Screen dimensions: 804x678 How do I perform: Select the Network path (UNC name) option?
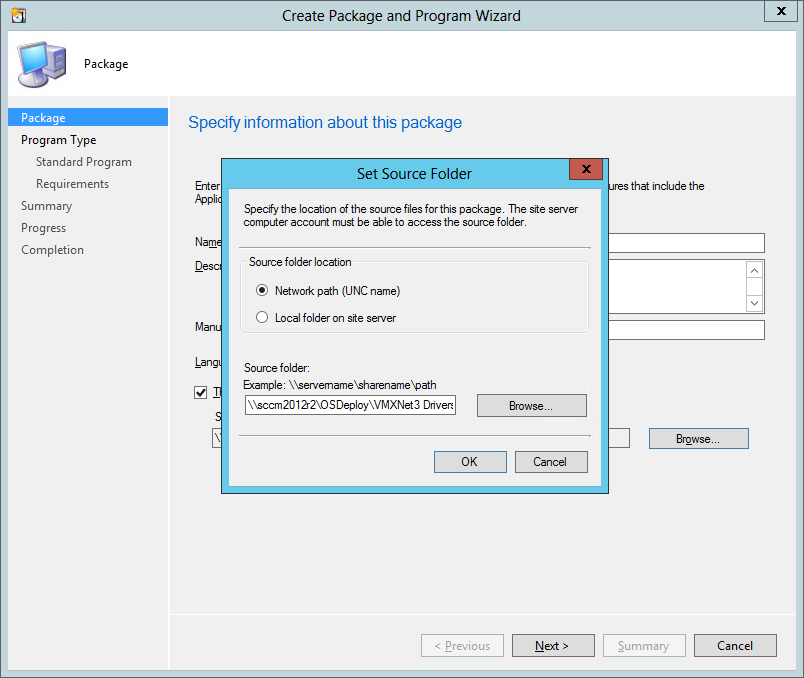click(261, 290)
